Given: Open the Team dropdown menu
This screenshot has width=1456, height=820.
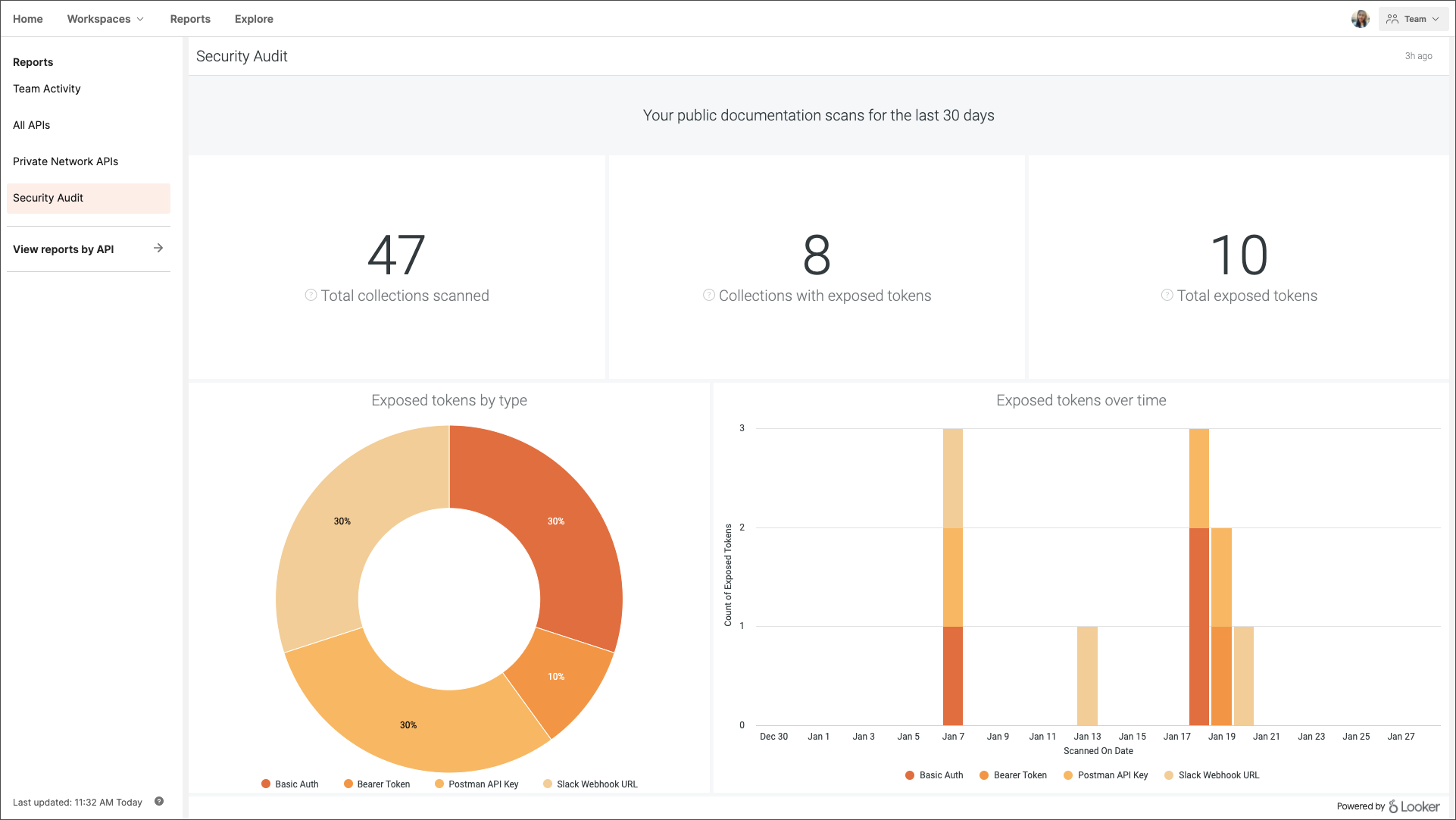Looking at the screenshot, I should 1414,19.
